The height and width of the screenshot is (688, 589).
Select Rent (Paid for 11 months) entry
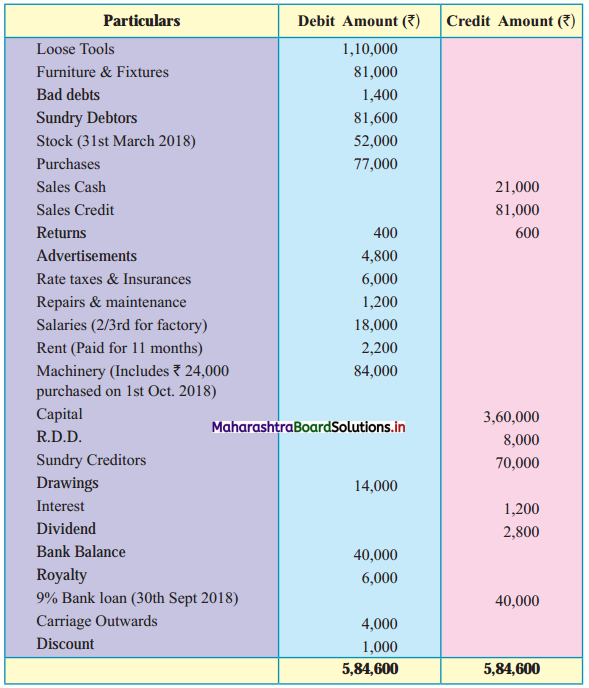point(119,348)
